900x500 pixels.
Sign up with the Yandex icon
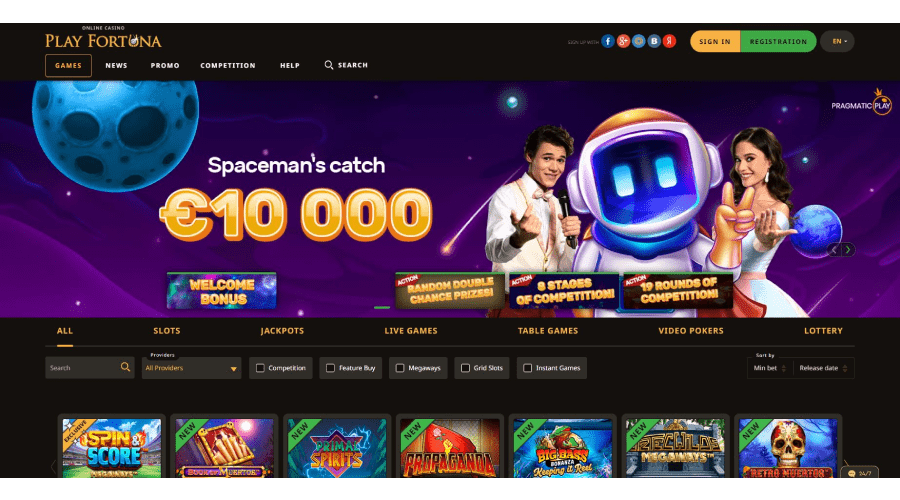coord(669,41)
